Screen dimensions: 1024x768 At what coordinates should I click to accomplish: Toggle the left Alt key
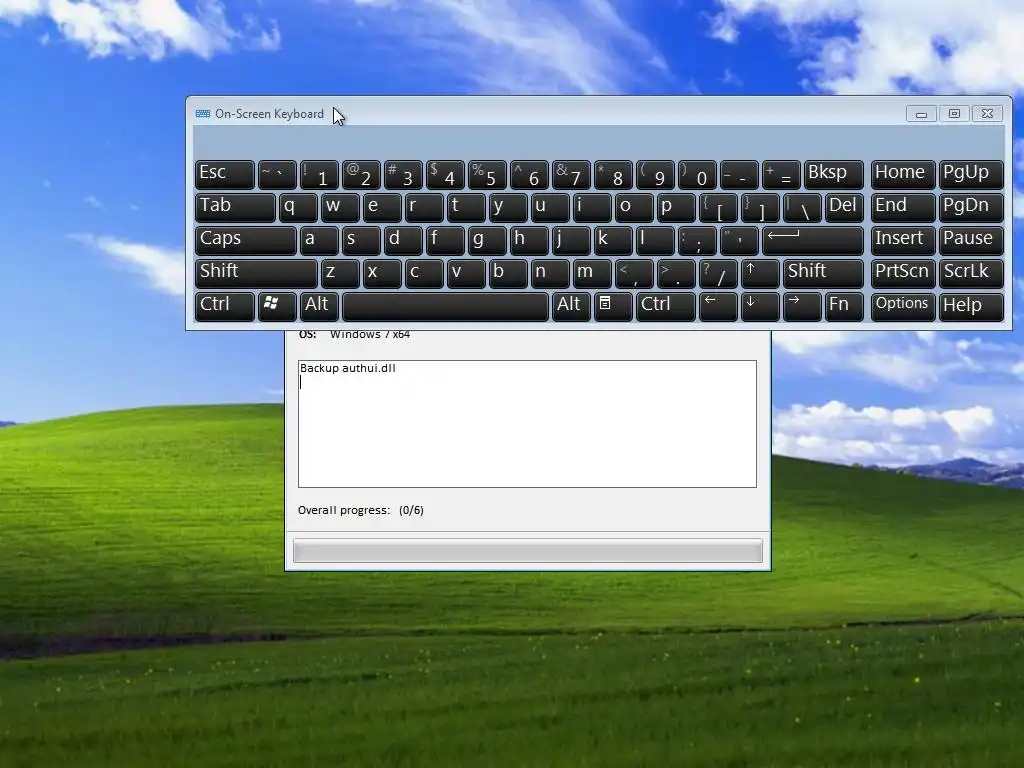click(319, 306)
